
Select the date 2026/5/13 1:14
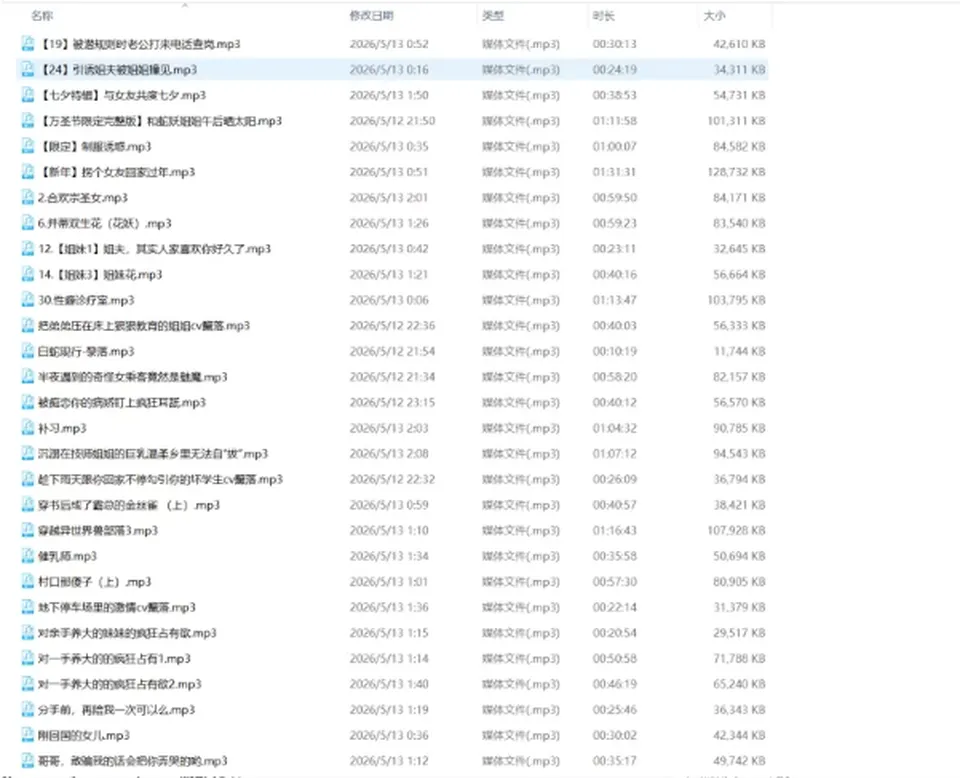click(x=389, y=659)
